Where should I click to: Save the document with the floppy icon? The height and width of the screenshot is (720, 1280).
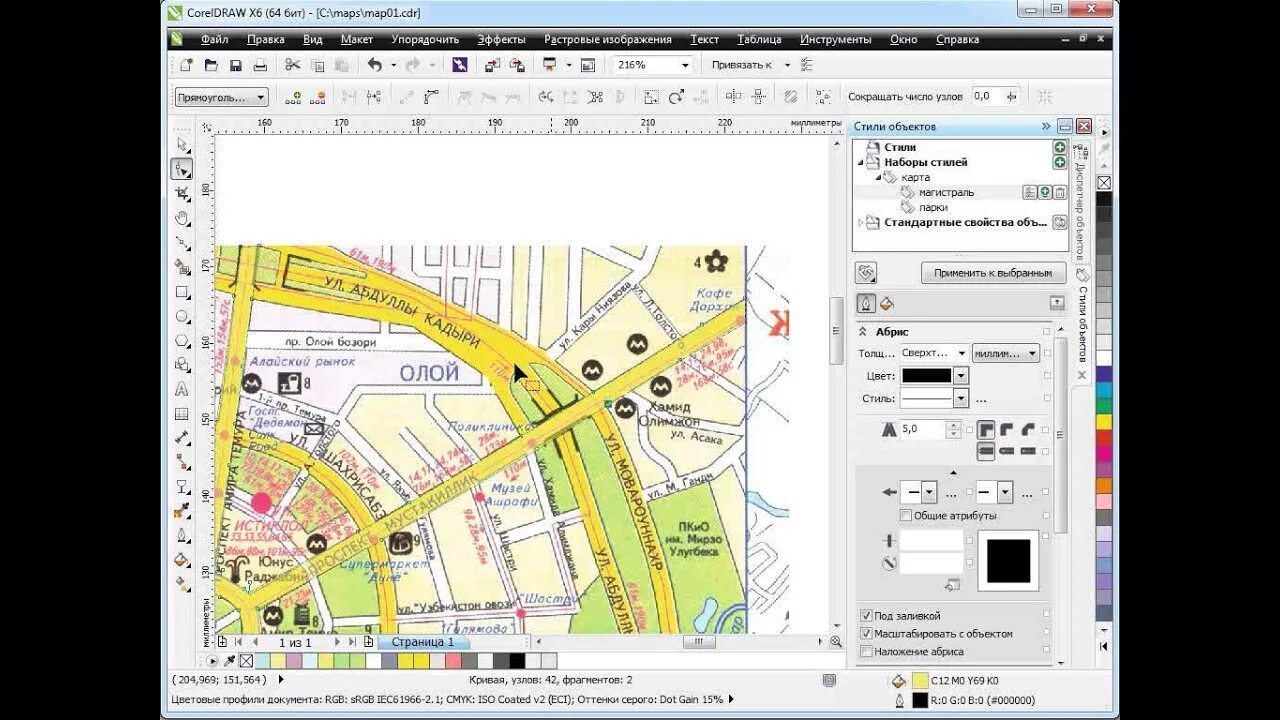coord(236,65)
